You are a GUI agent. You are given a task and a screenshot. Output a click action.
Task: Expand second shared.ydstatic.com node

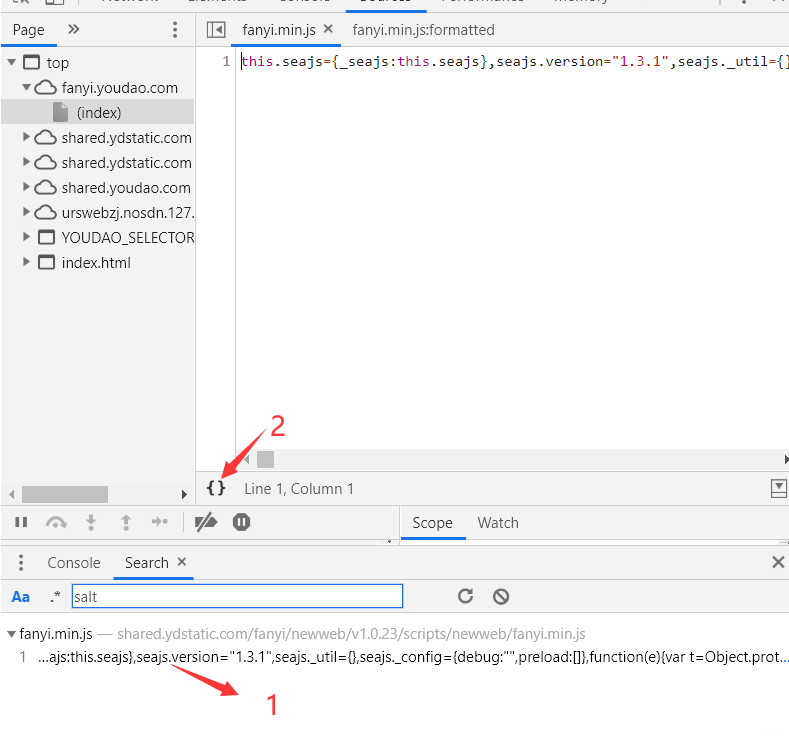26,162
